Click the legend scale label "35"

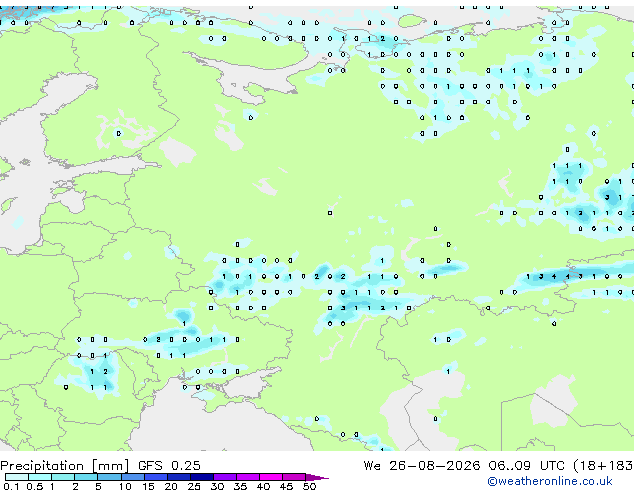tap(240, 486)
